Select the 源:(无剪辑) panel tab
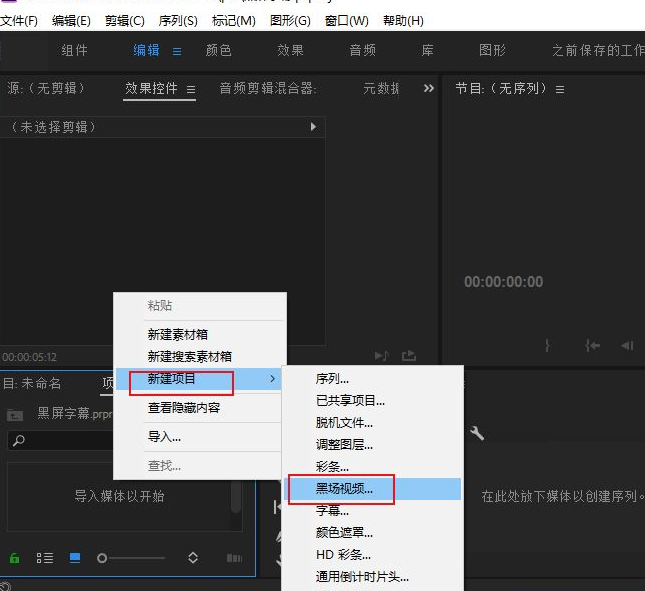Image resolution: width=645 pixels, height=591 pixels. (45, 88)
